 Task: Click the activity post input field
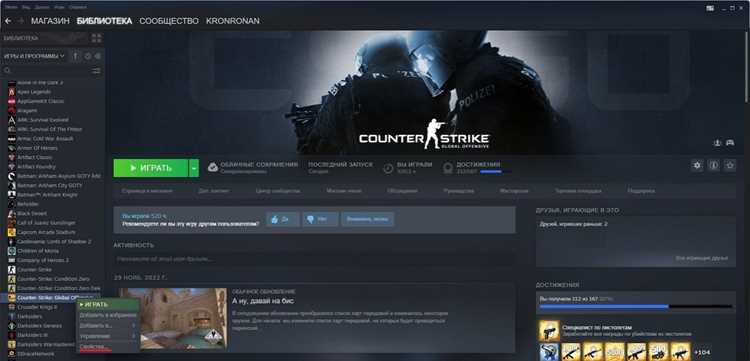click(314, 259)
